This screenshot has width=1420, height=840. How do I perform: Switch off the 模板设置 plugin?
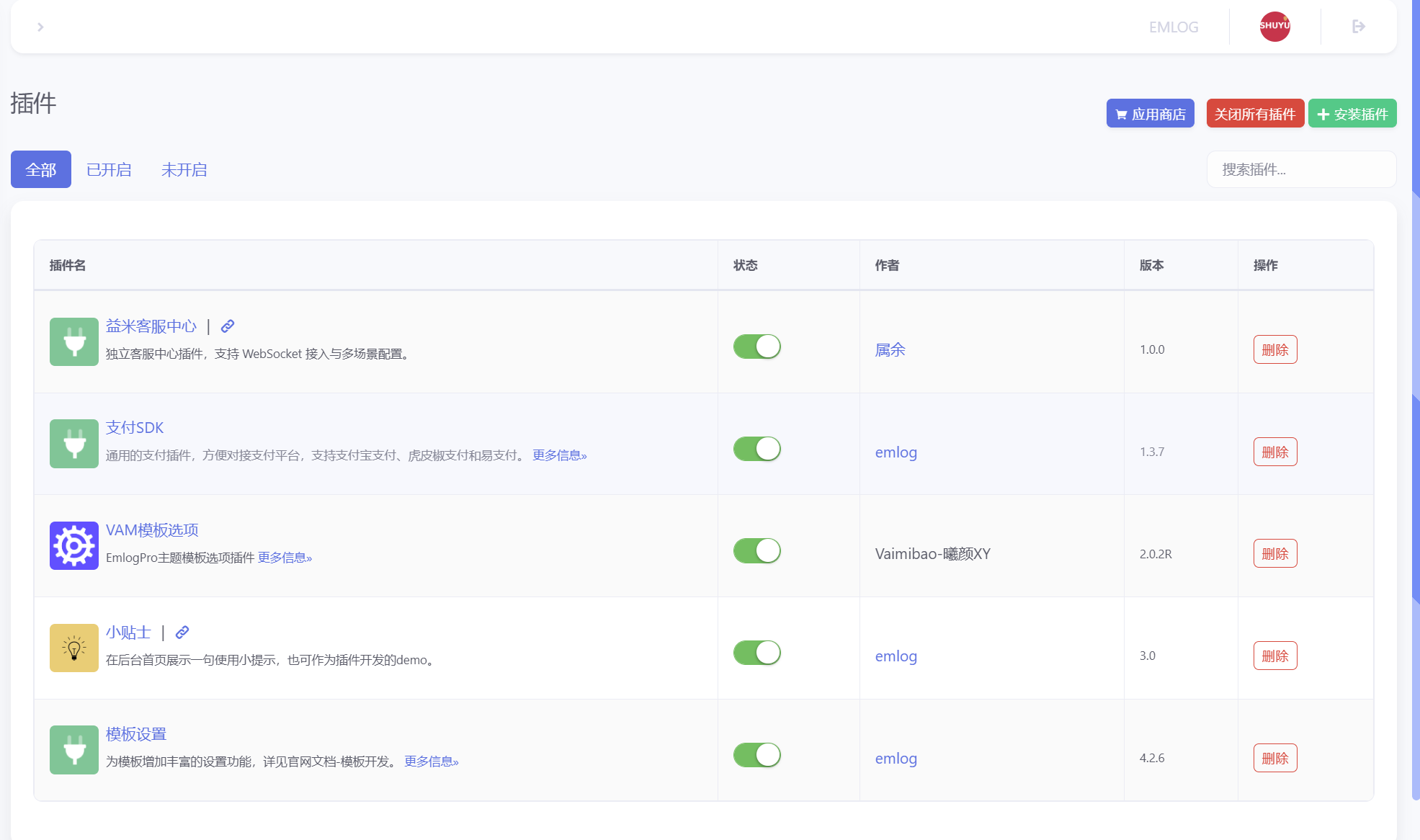pyautogui.click(x=756, y=755)
